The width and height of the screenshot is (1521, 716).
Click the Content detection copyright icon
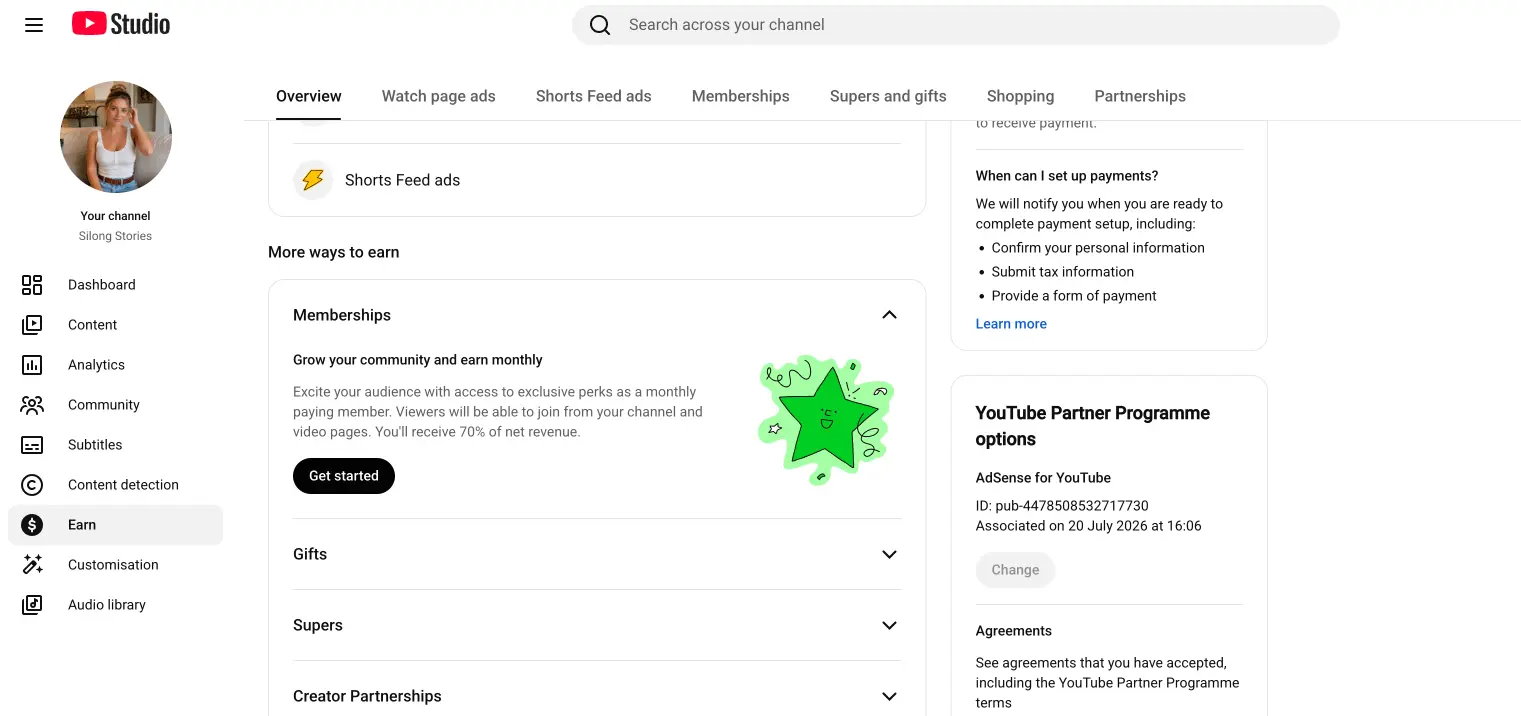32,485
